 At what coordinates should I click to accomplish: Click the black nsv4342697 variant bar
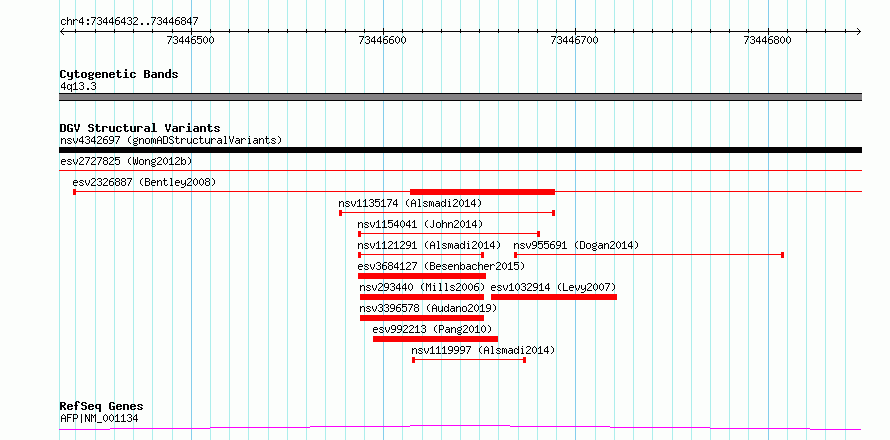coord(460,150)
